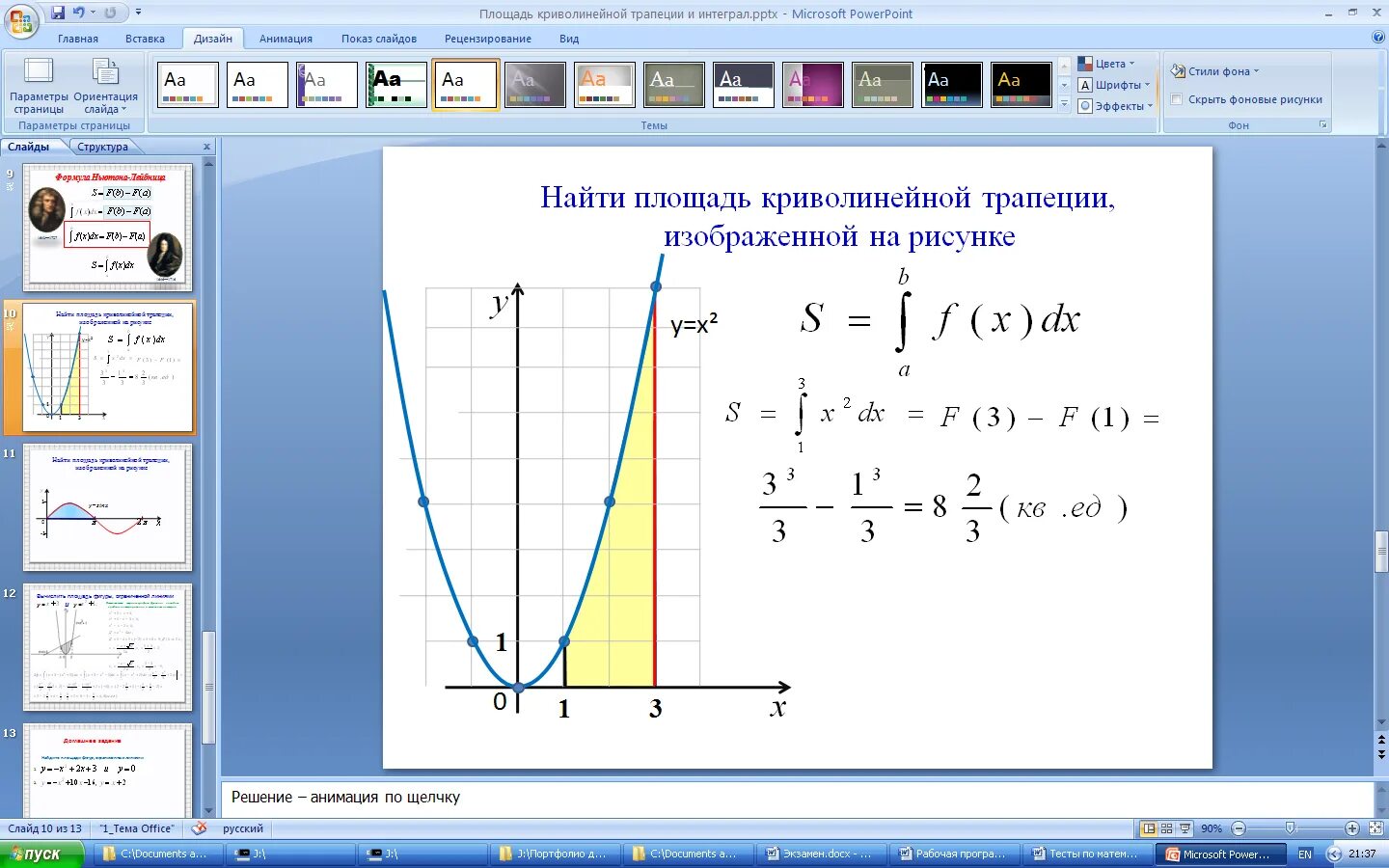The image size is (1389, 868).
Task: Click the Help question mark icon
Action: point(1377,38)
